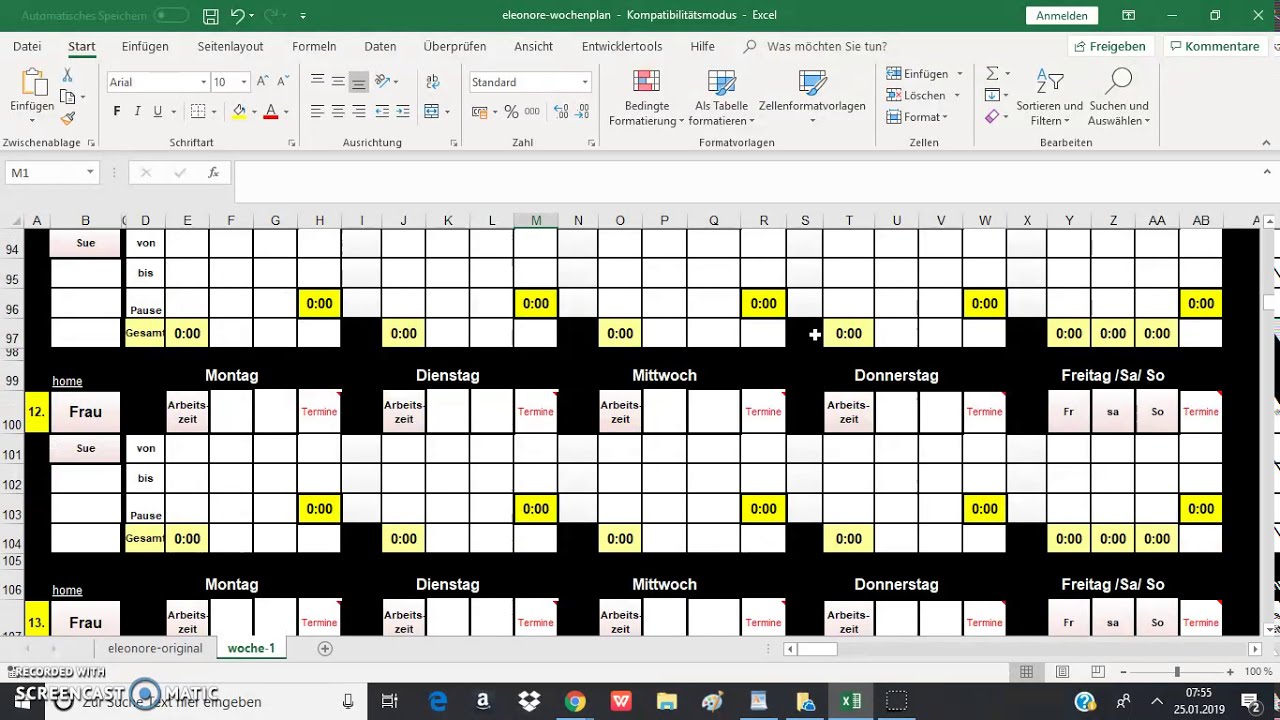Screen dimensions: 1280x720
Task: Select the Format Painter brush icon
Action: (67, 118)
